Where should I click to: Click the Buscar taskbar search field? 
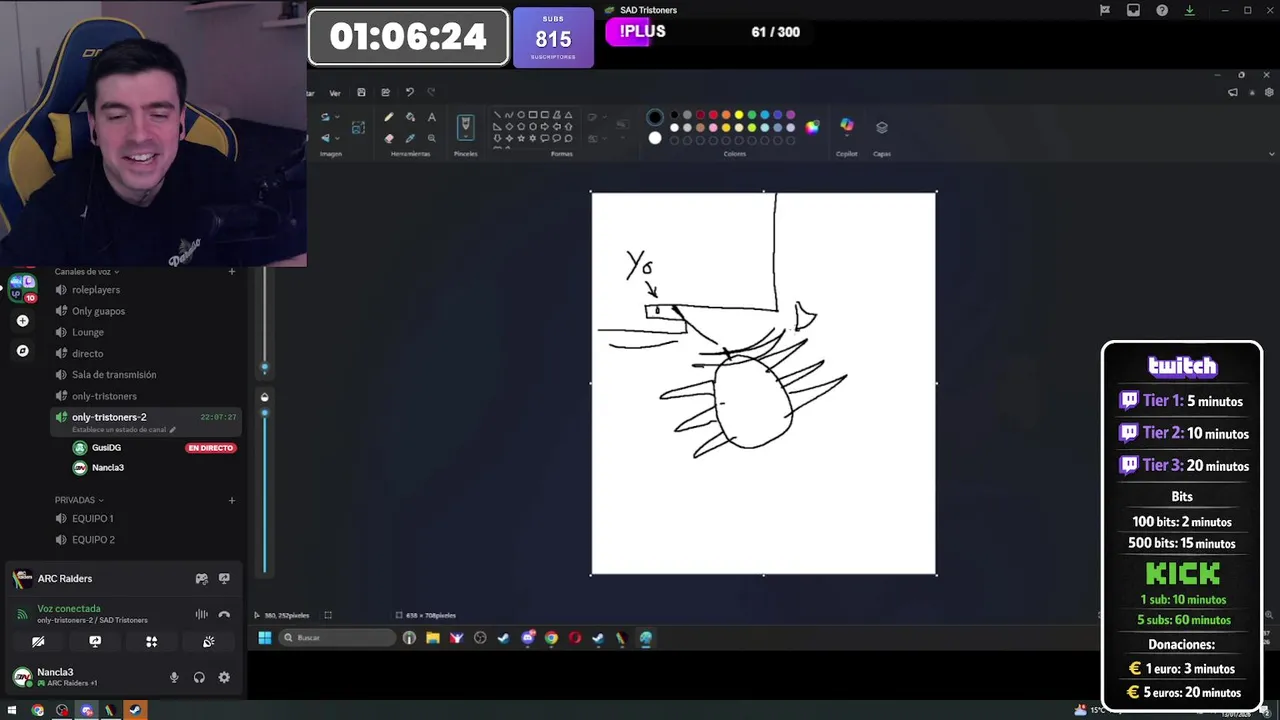tap(337, 638)
